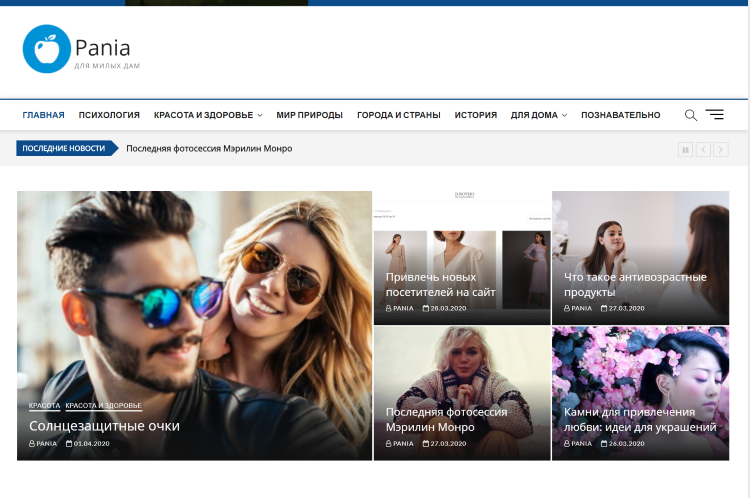This screenshot has height=498, width=750.
Task: Click the Pania apple logo icon
Action: click(x=47, y=49)
